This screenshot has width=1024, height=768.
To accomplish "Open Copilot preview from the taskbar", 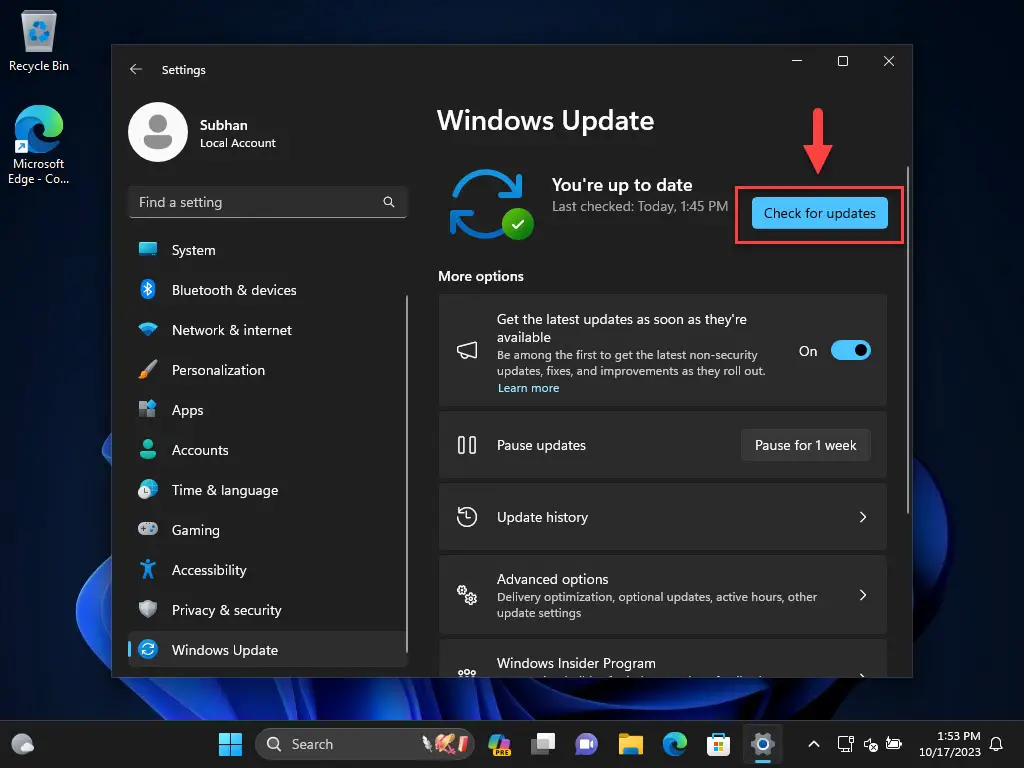I will coord(500,744).
